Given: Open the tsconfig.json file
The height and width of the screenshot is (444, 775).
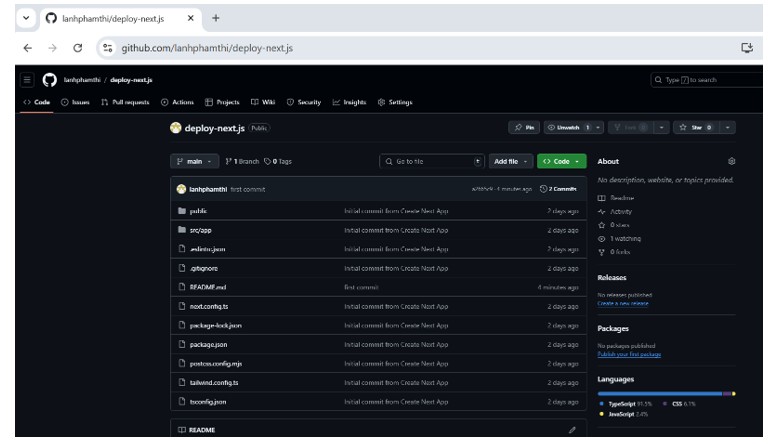Looking at the screenshot, I should [208, 402].
